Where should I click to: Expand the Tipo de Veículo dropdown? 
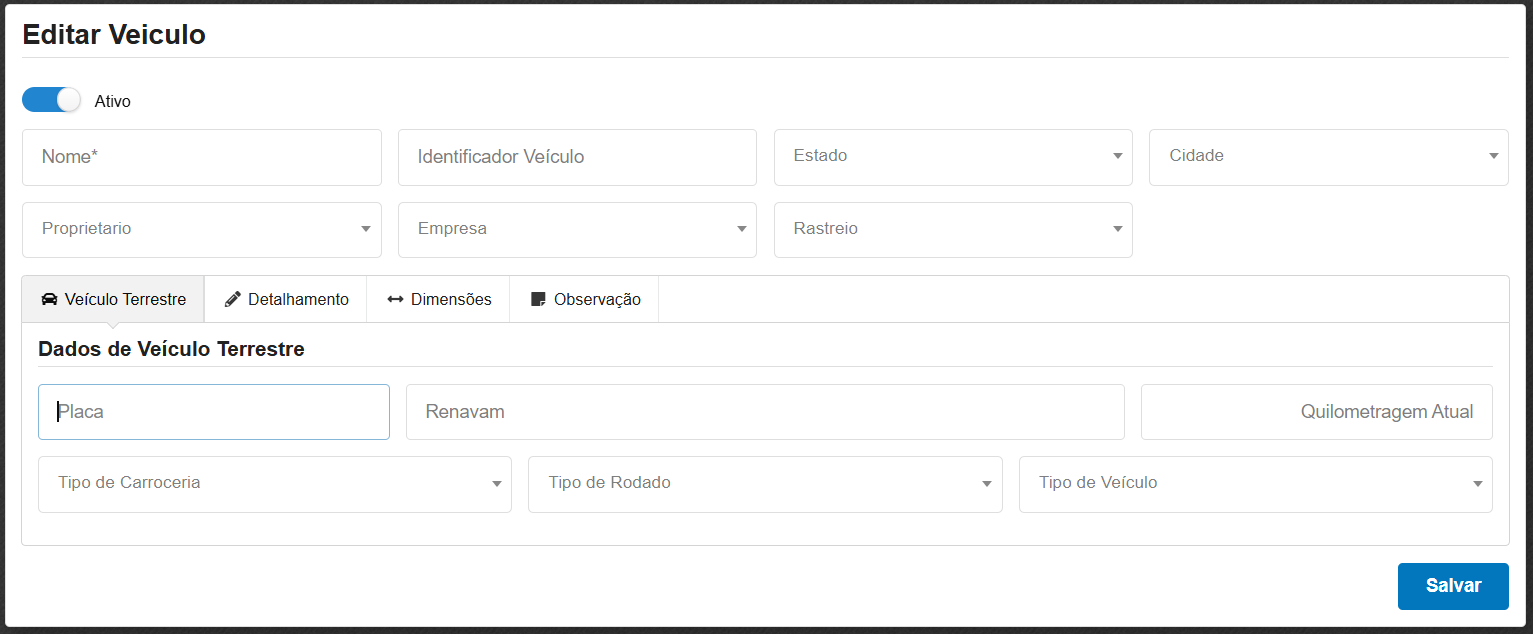tap(1255, 485)
